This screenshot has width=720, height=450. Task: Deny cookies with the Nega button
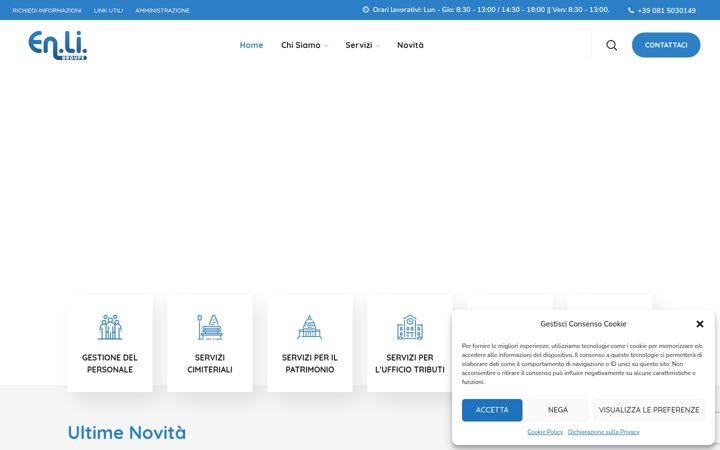pyautogui.click(x=557, y=410)
